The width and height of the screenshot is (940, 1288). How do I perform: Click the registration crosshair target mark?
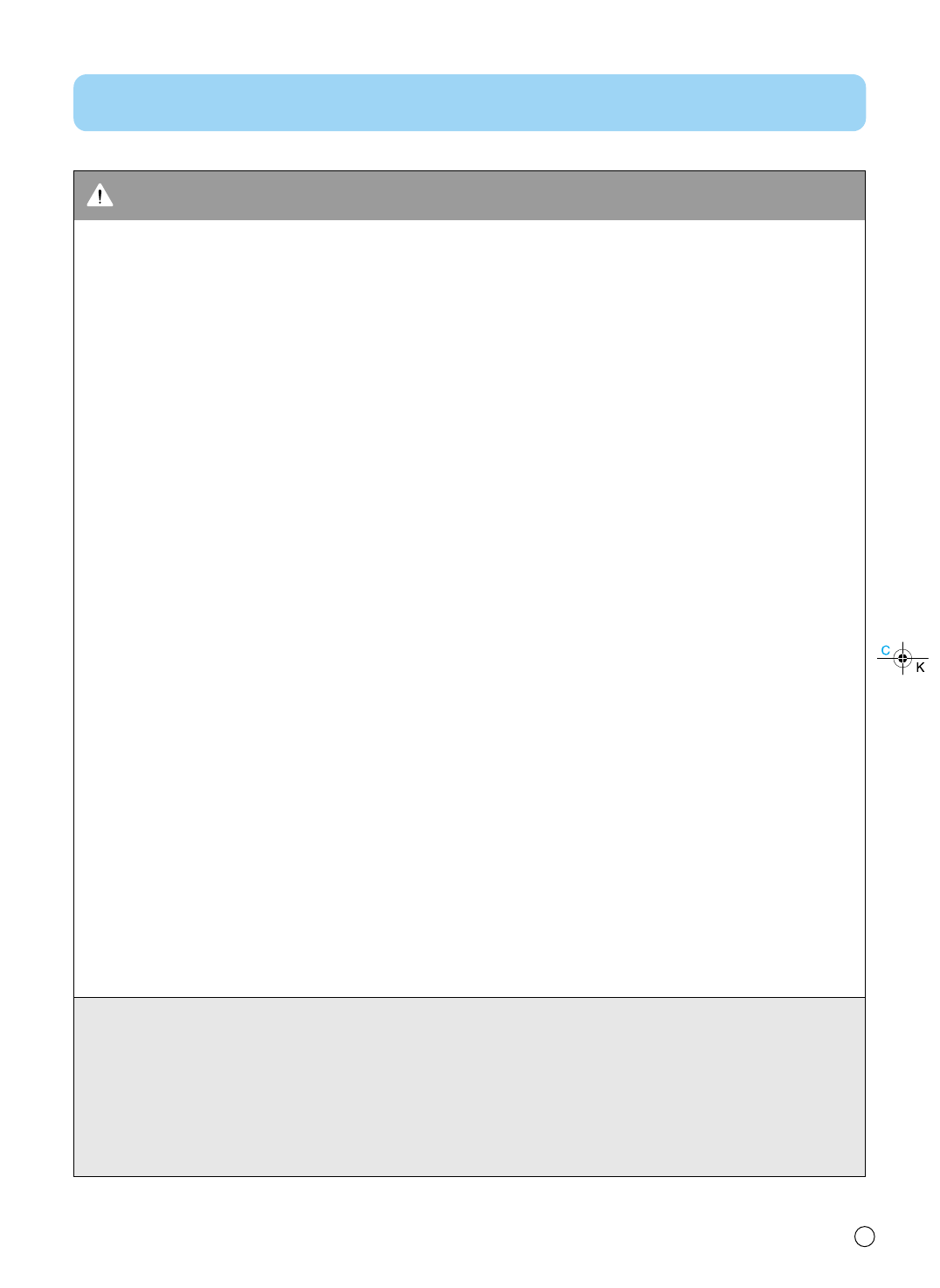[x=903, y=658]
